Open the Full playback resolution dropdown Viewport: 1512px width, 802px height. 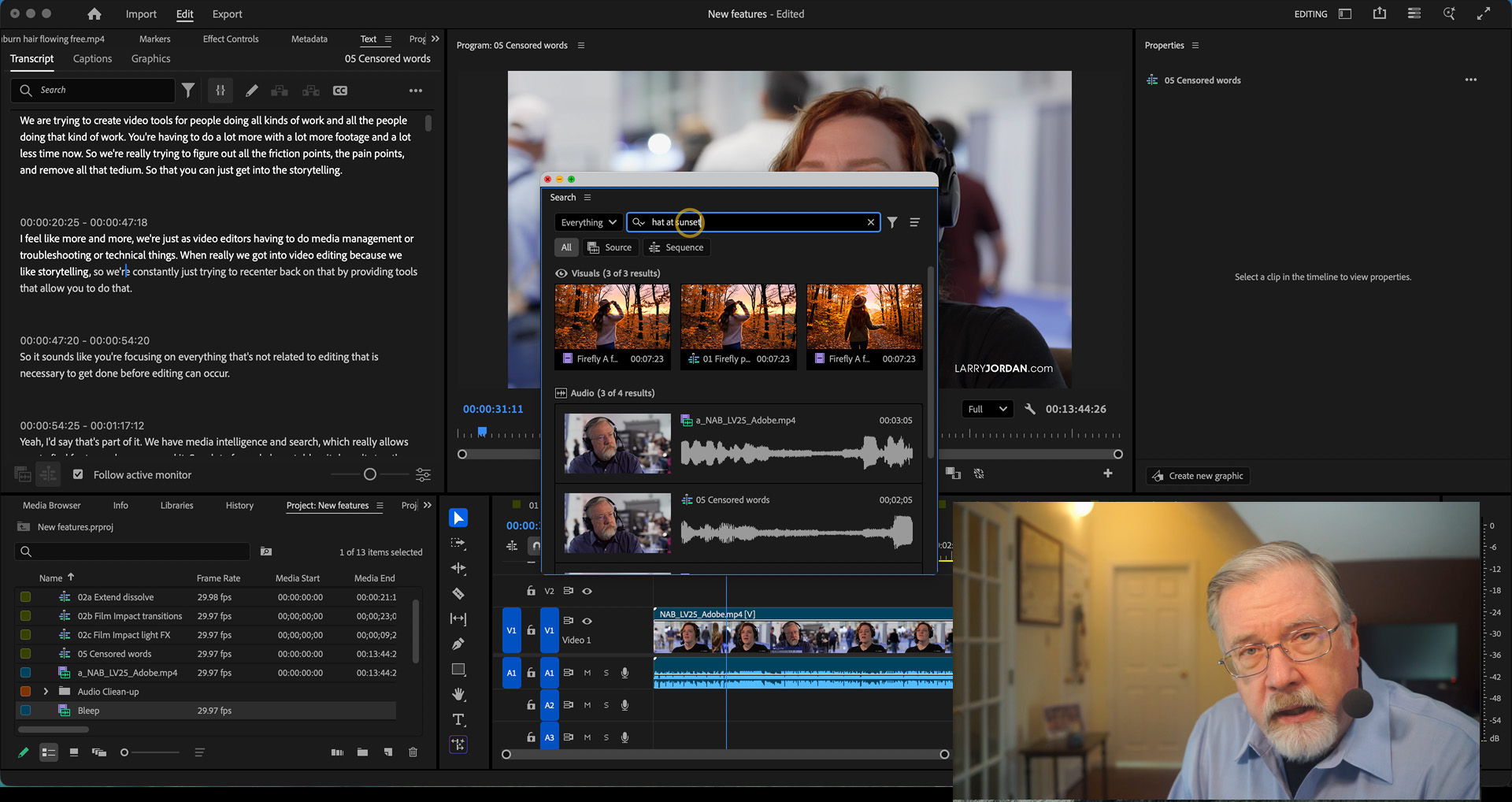pos(987,409)
